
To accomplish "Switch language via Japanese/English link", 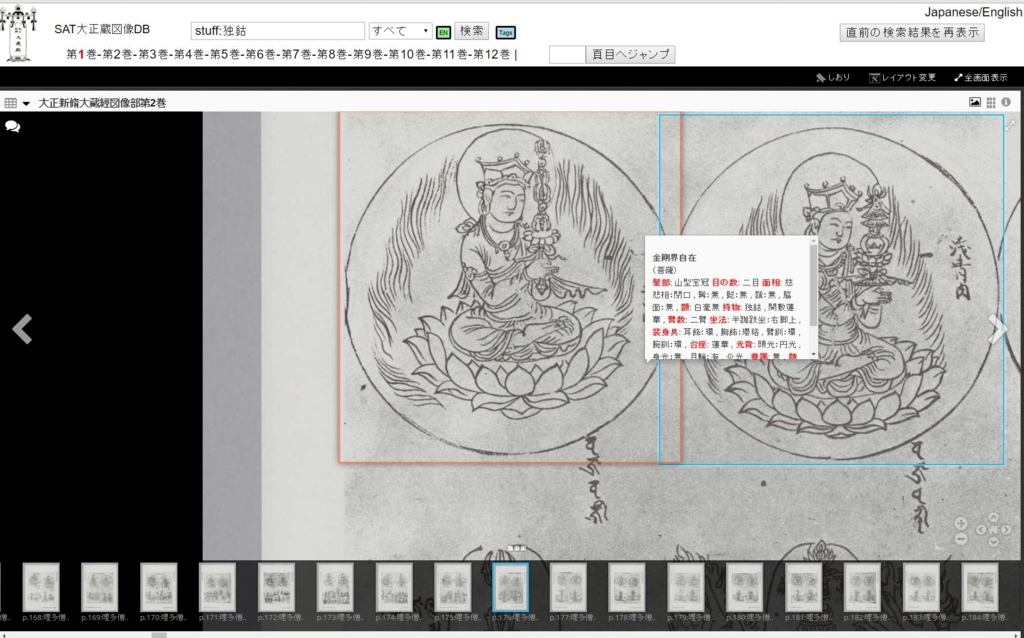I will click(973, 12).
